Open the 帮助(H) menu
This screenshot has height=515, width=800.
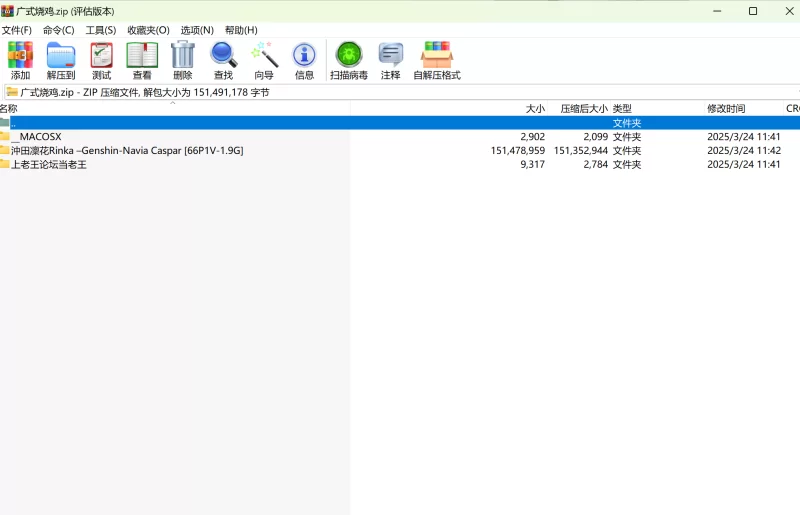pos(241,30)
